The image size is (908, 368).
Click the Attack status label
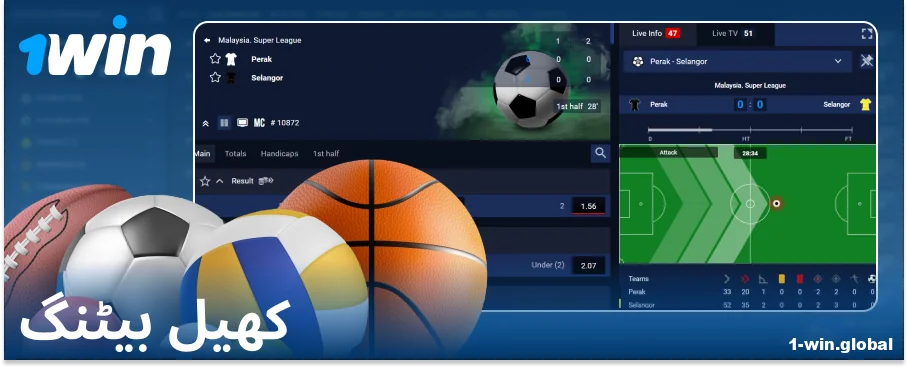click(x=668, y=152)
